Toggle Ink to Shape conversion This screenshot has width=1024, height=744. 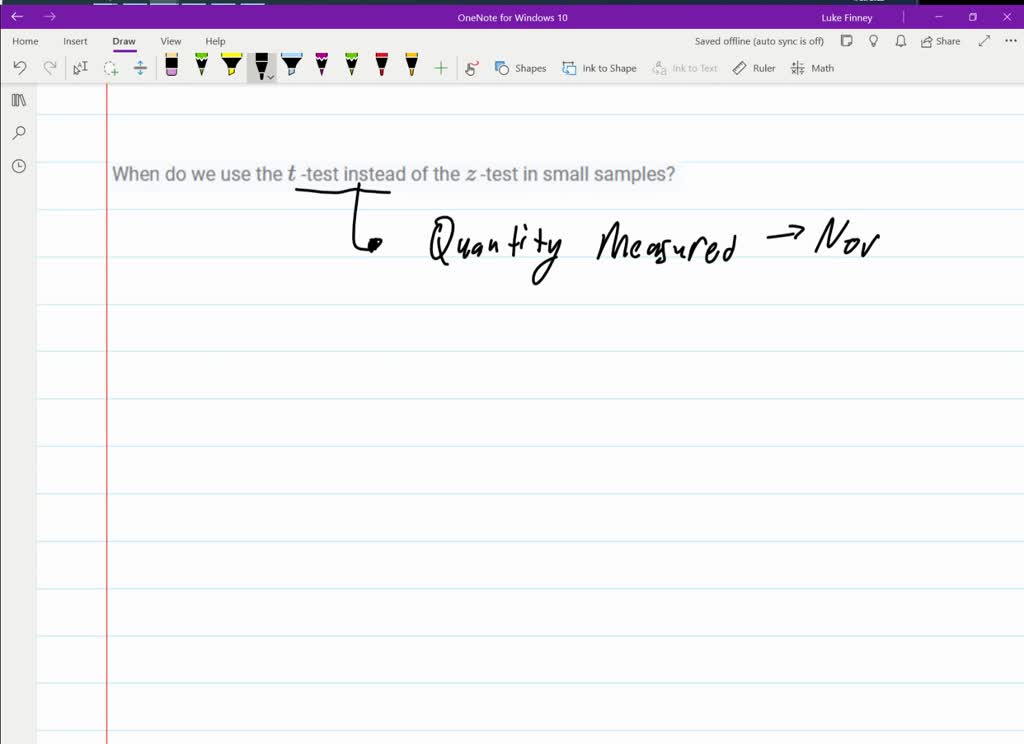[x=599, y=68]
